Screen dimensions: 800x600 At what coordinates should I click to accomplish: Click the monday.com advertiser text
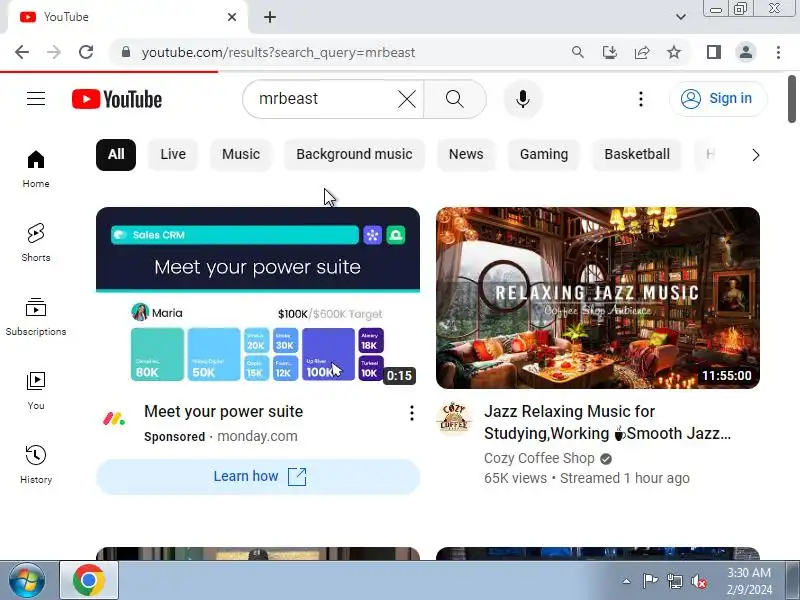click(x=257, y=437)
